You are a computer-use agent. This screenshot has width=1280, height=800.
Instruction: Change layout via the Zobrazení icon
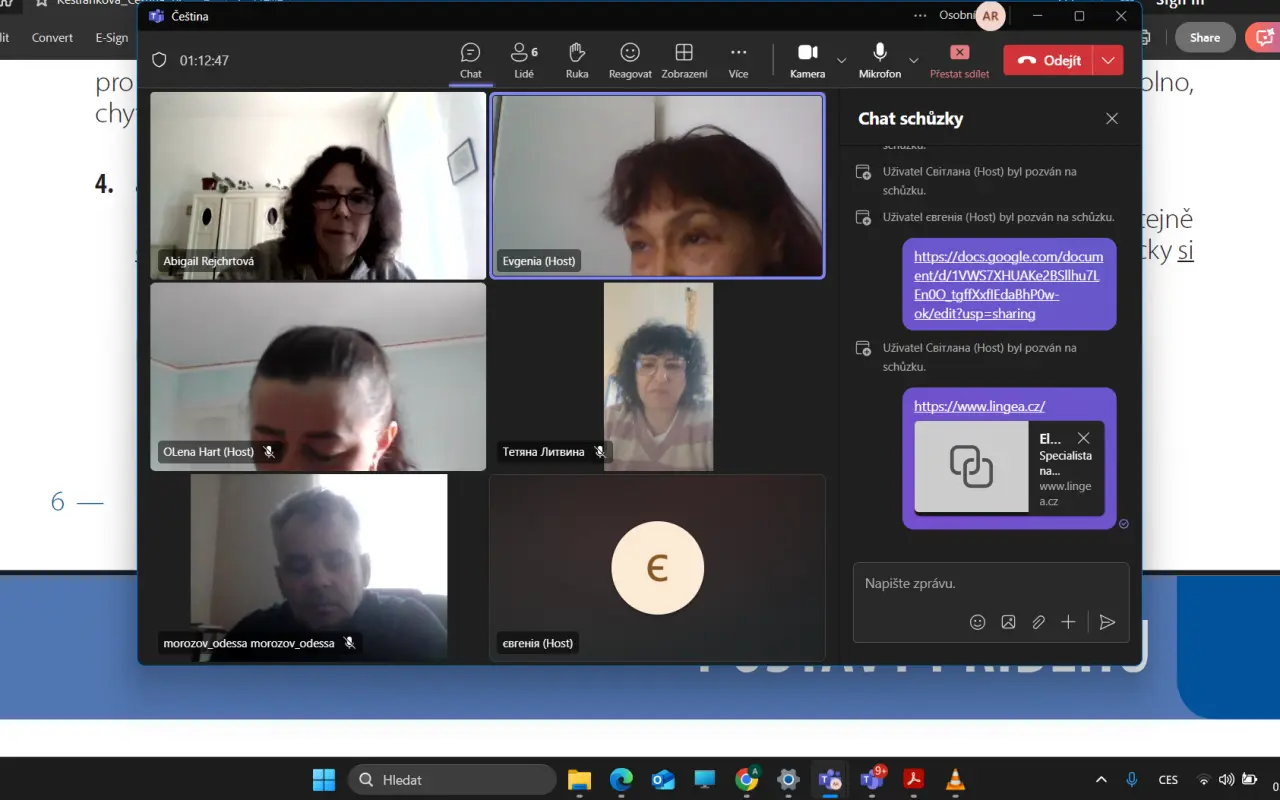(x=684, y=60)
